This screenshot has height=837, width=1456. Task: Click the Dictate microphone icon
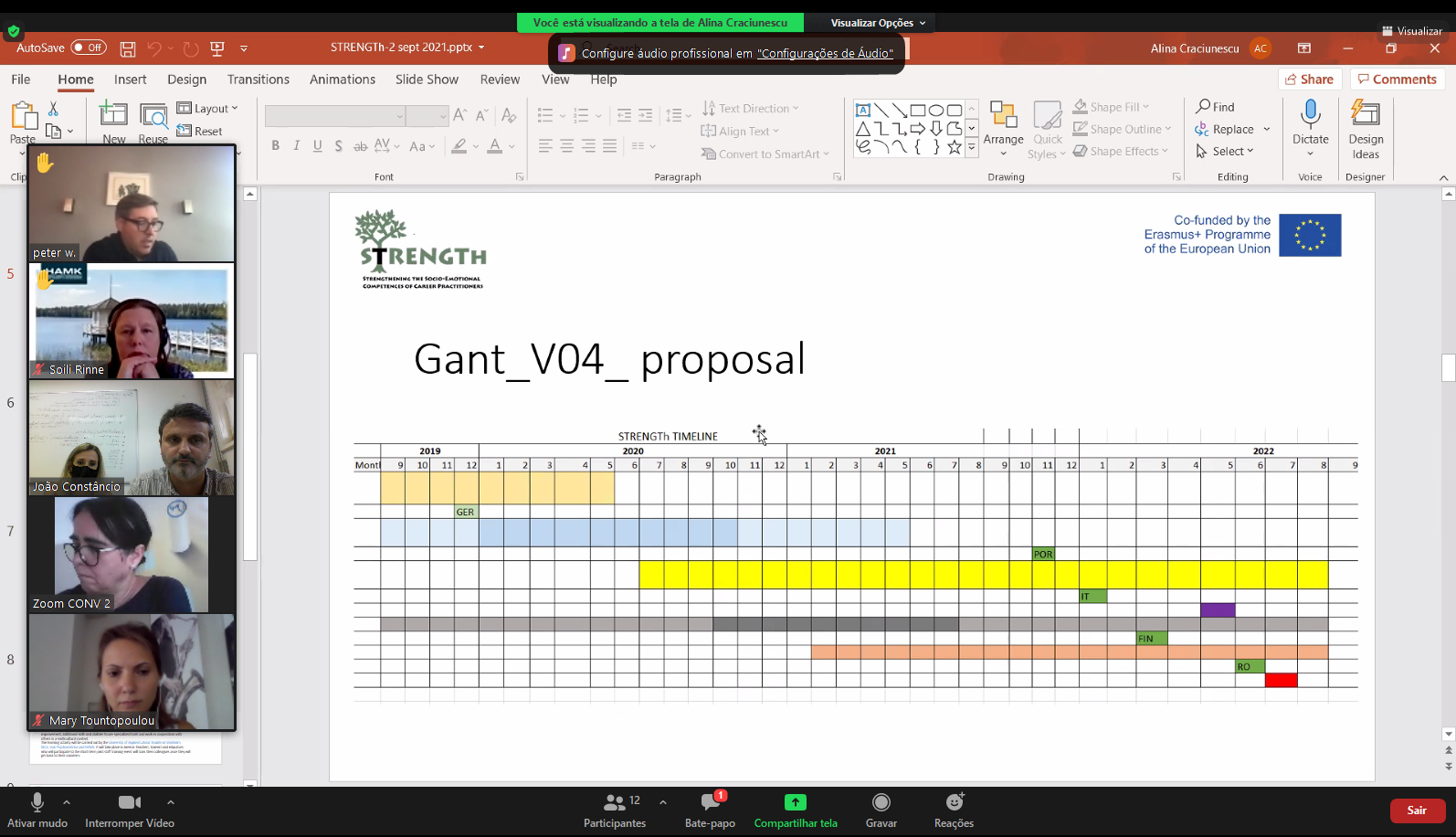1310,115
